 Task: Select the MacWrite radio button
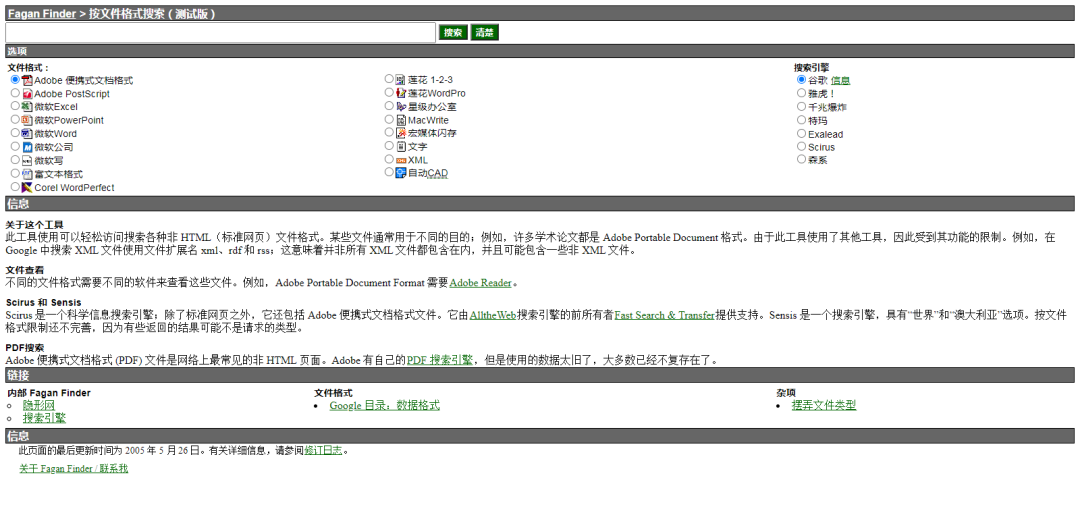(389, 119)
